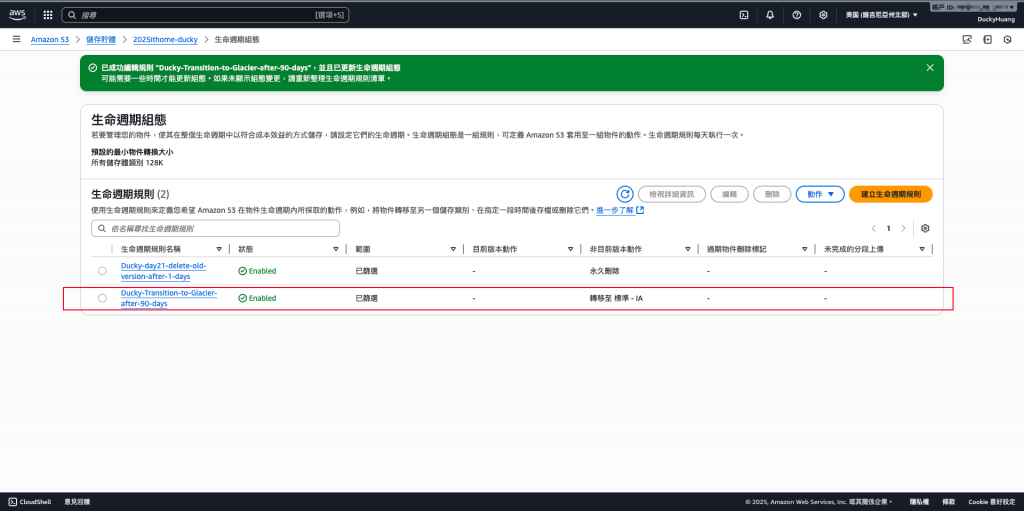Click 永久刪除 cell

coord(603,271)
